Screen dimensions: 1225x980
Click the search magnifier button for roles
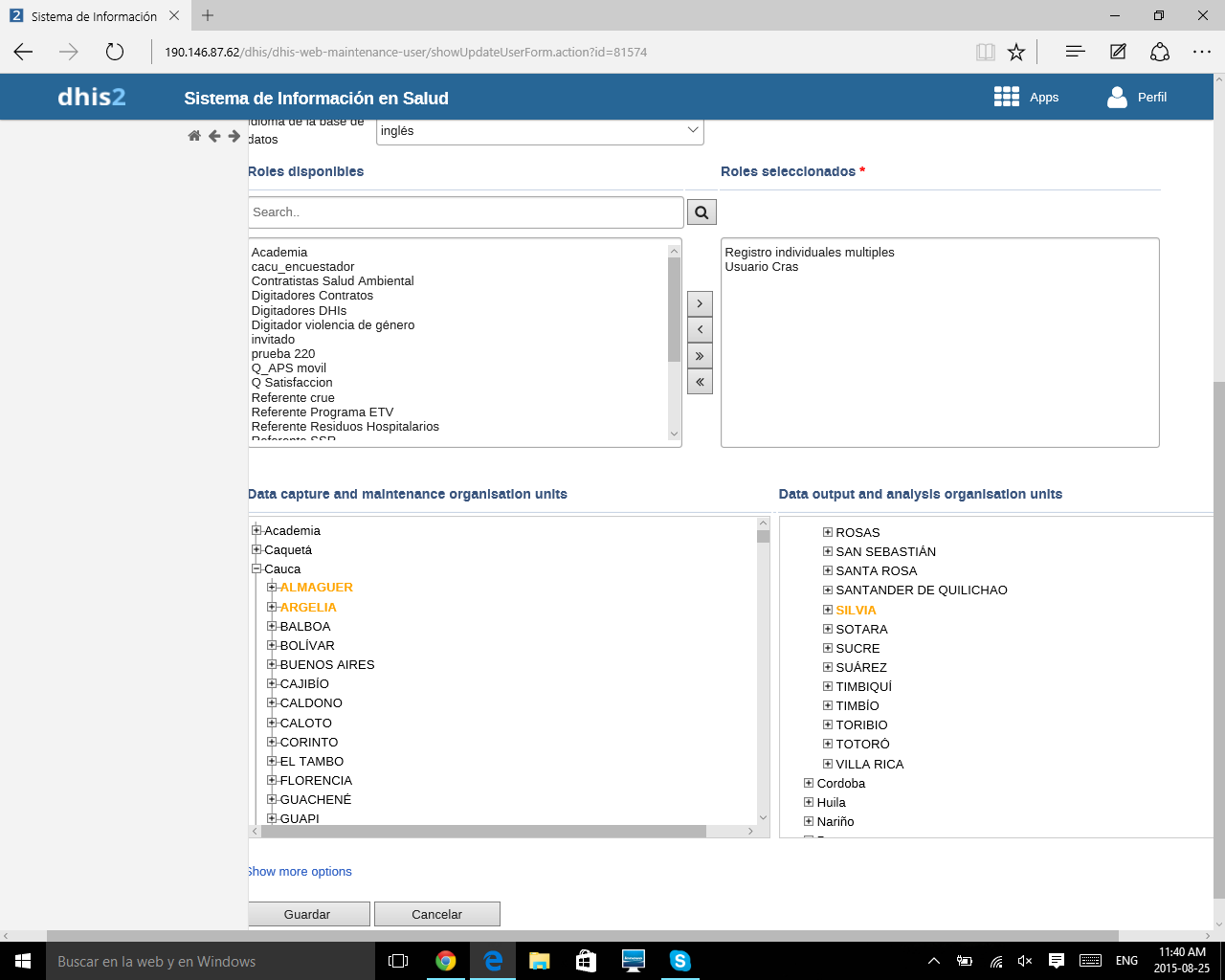point(702,212)
